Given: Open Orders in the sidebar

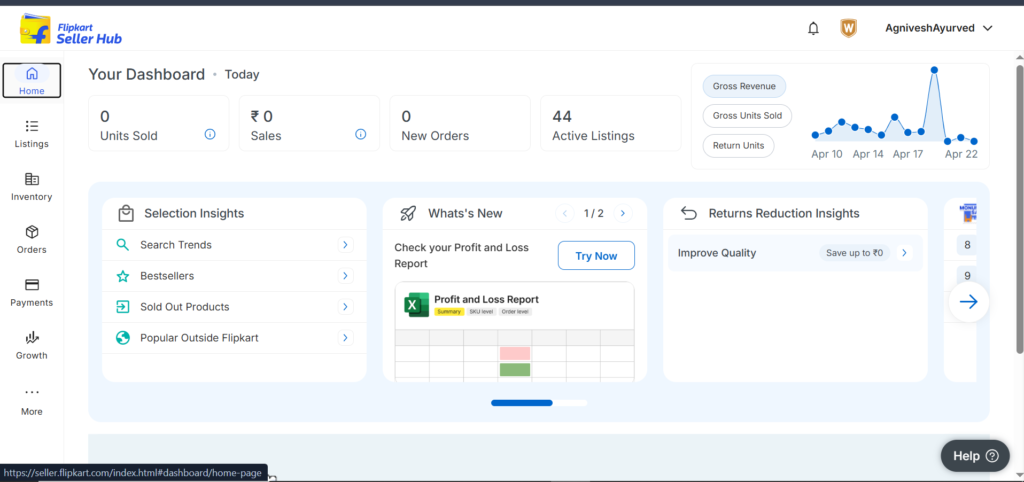Looking at the screenshot, I should [x=31, y=239].
